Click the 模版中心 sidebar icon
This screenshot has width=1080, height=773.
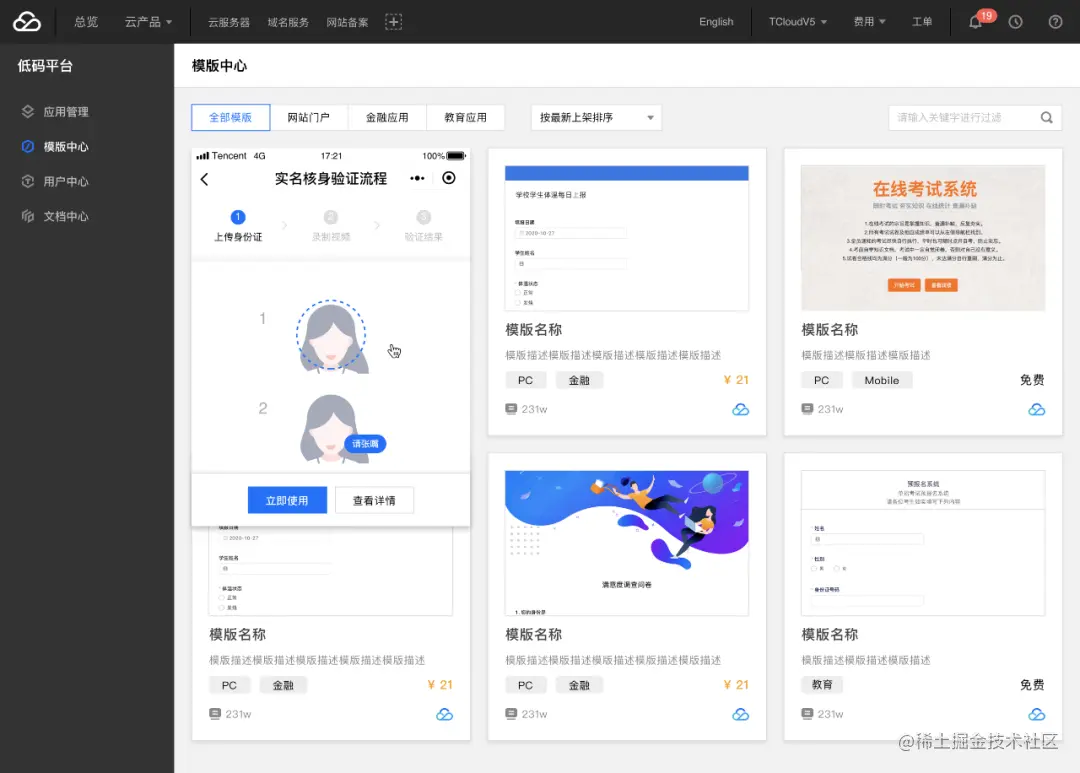click(x=28, y=146)
